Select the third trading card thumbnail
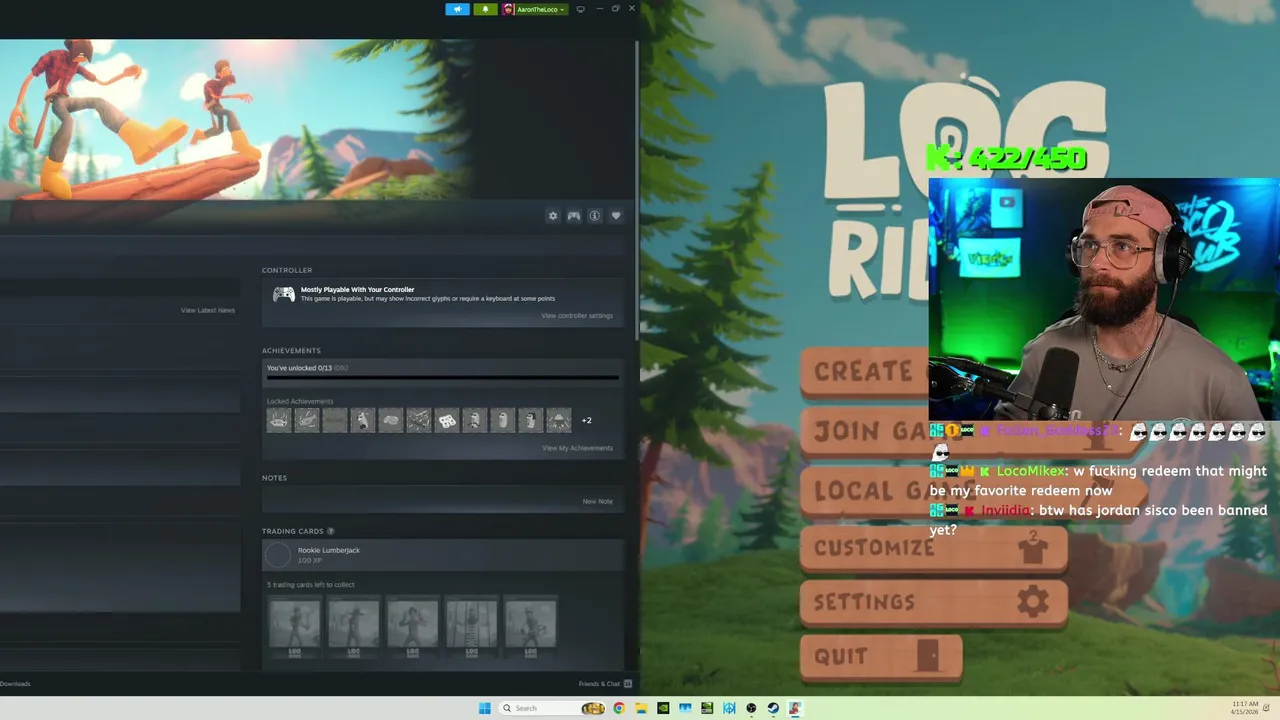Screen dimensions: 1280x720 tap(412, 626)
